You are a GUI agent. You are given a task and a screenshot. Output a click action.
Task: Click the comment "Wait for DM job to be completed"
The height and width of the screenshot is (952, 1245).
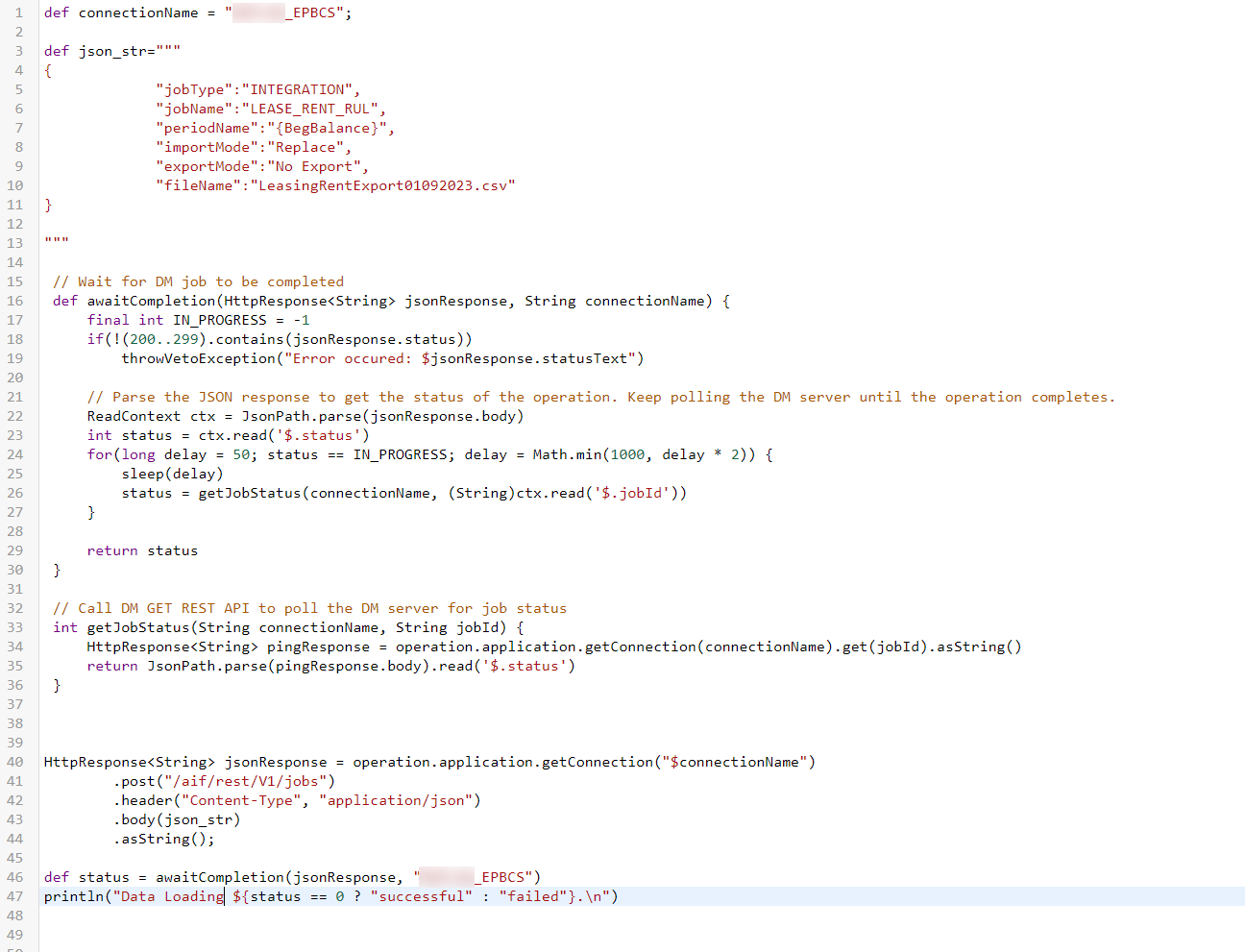click(x=198, y=281)
